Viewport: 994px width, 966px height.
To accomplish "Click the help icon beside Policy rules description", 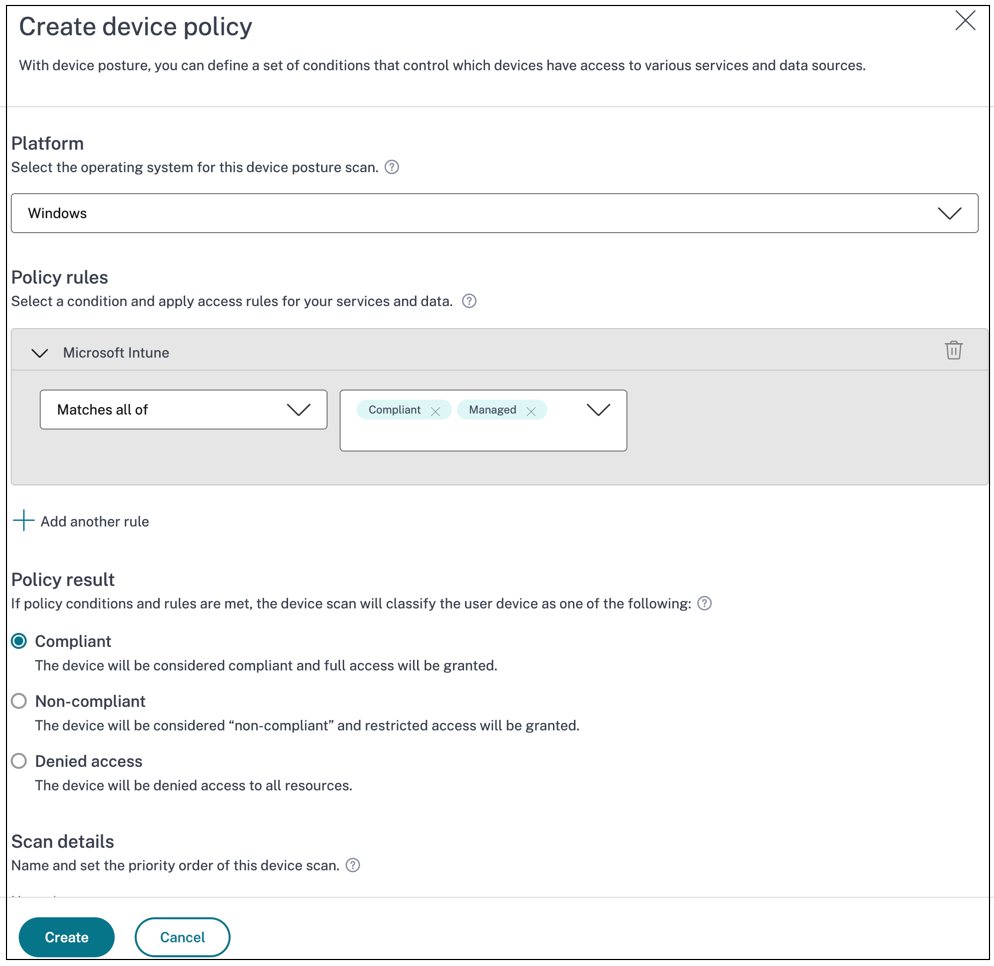I will click(469, 301).
